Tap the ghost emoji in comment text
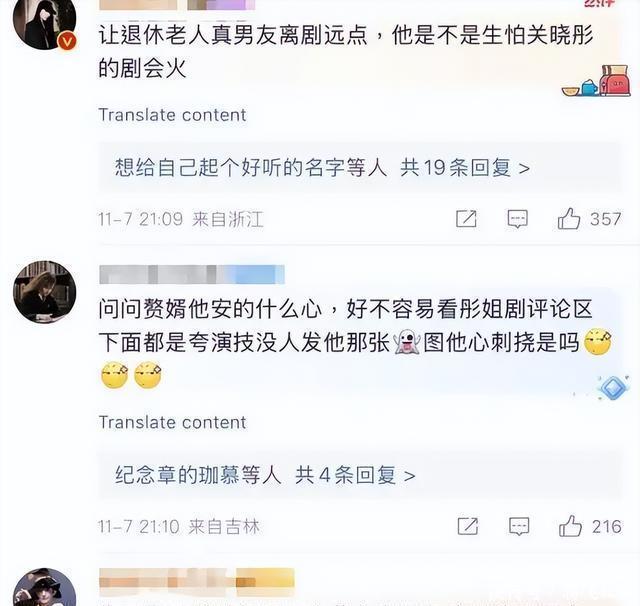This screenshot has height=606, width=640. pos(406,342)
